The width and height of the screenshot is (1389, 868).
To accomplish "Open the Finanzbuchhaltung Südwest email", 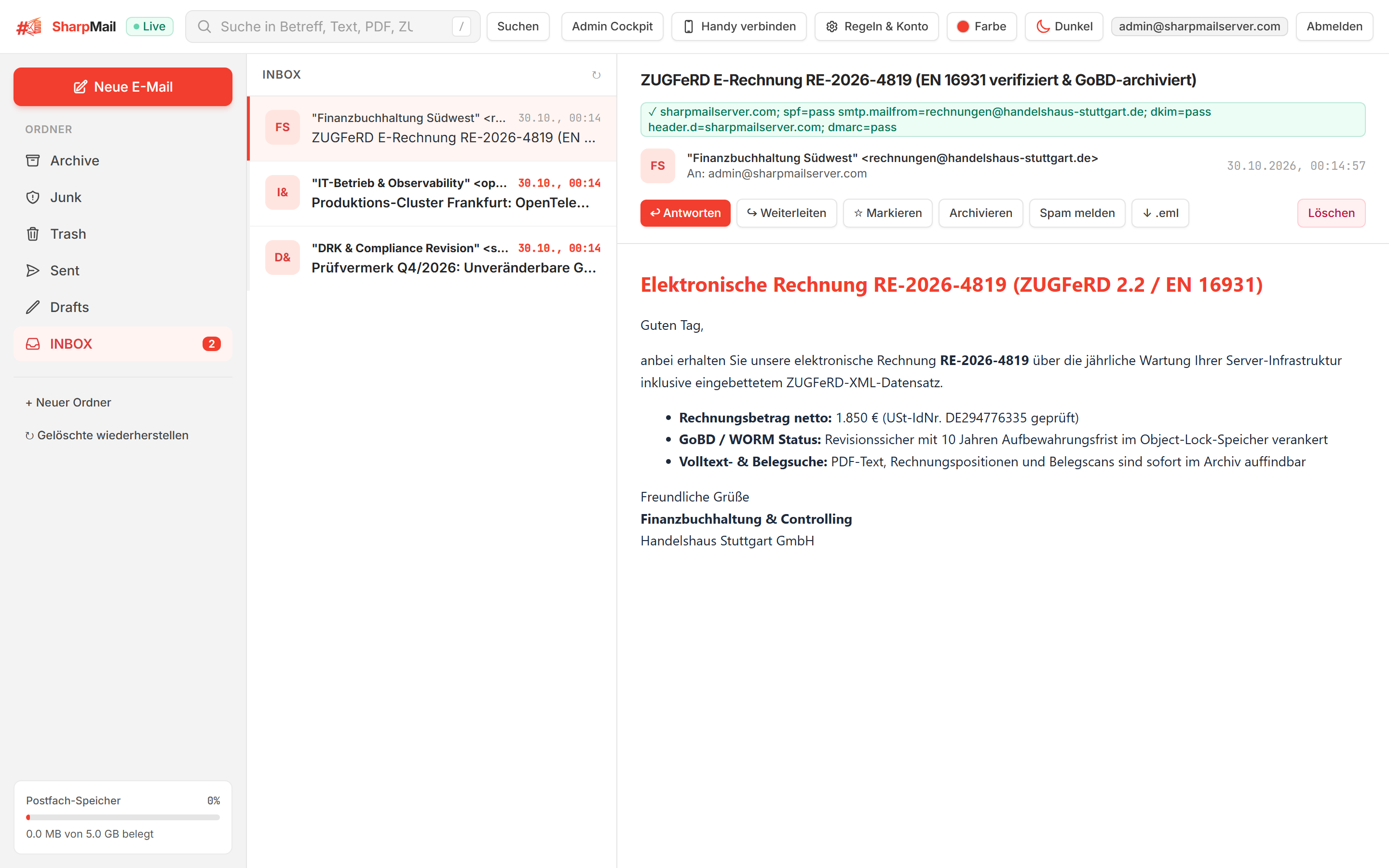I will coord(433,128).
